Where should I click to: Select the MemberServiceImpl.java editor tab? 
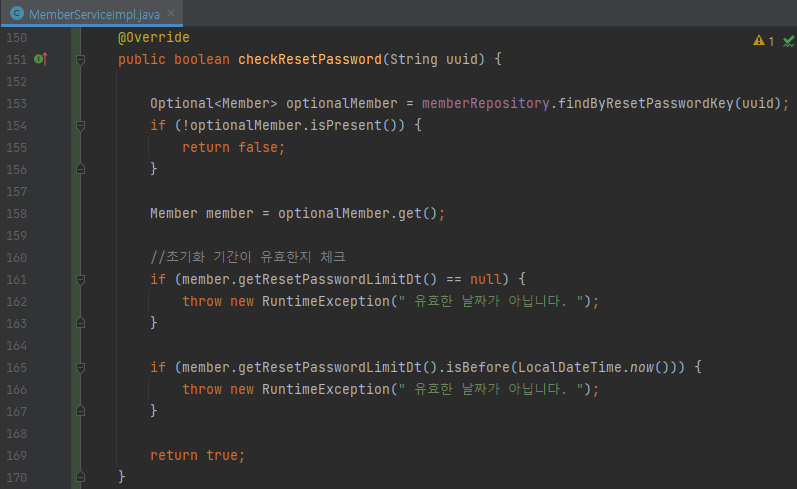click(91, 14)
